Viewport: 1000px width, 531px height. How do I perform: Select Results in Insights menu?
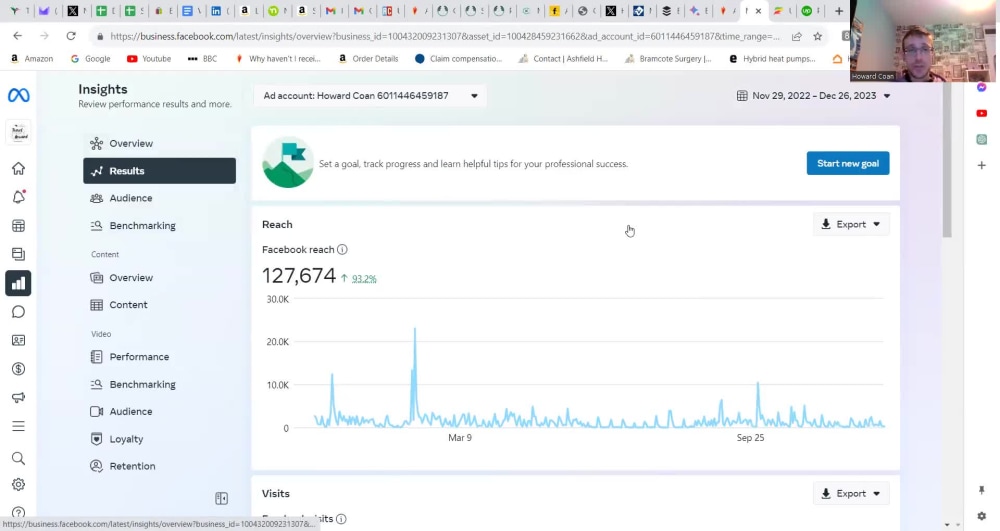pos(159,171)
